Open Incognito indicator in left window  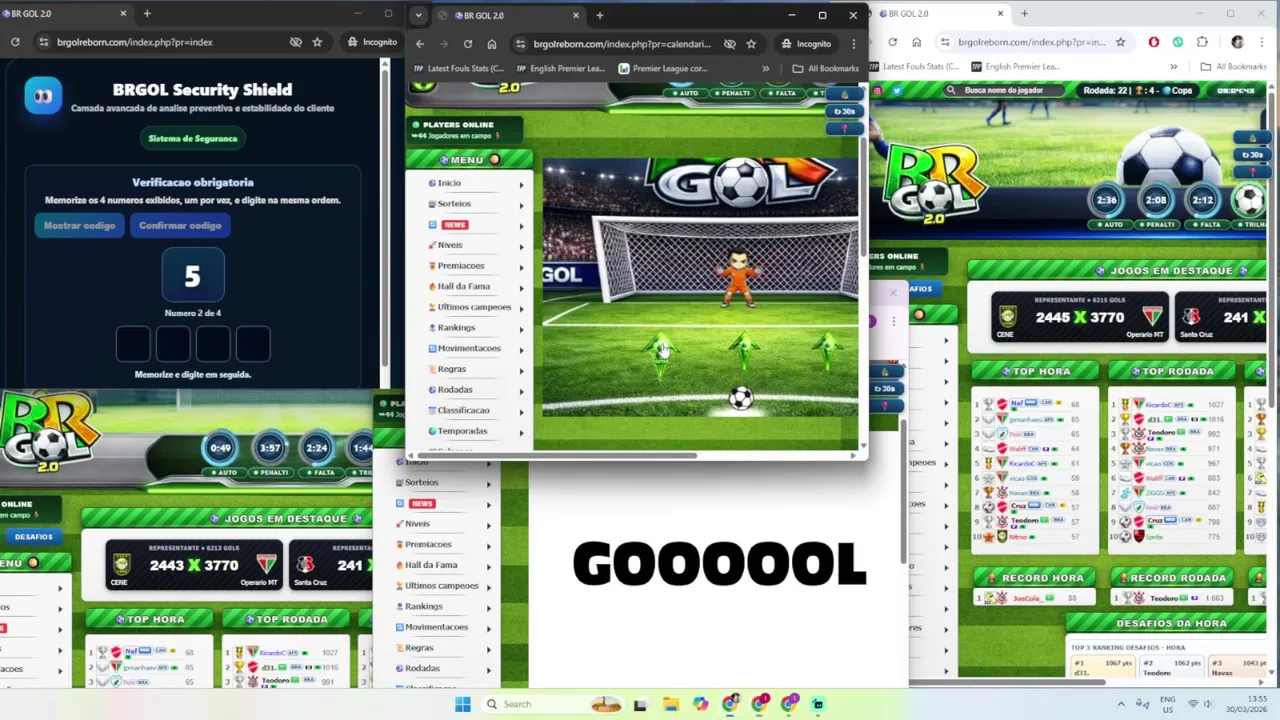click(372, 42)
